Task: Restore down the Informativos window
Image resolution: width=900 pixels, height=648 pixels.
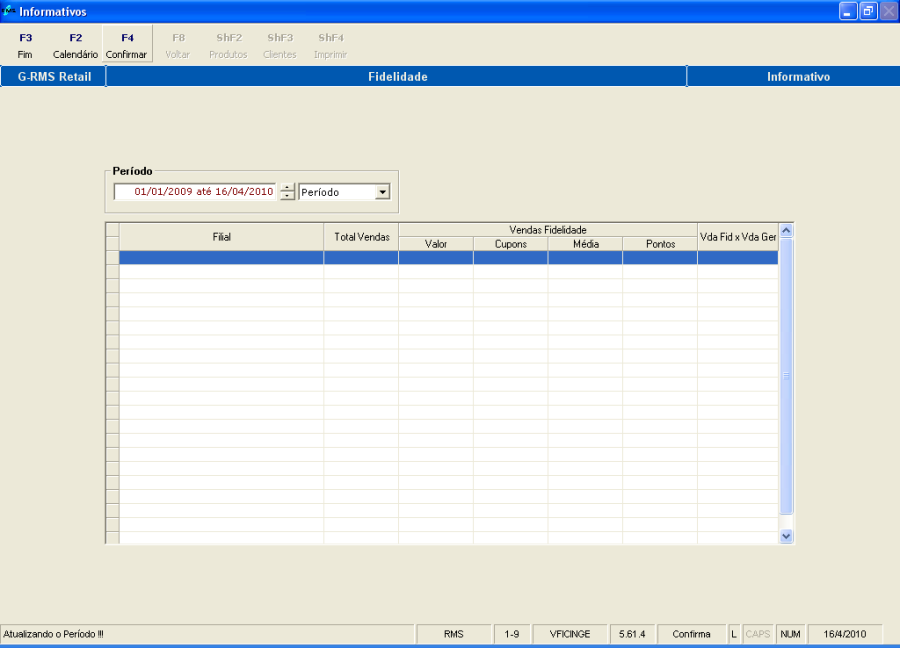Action: (868, 11)
